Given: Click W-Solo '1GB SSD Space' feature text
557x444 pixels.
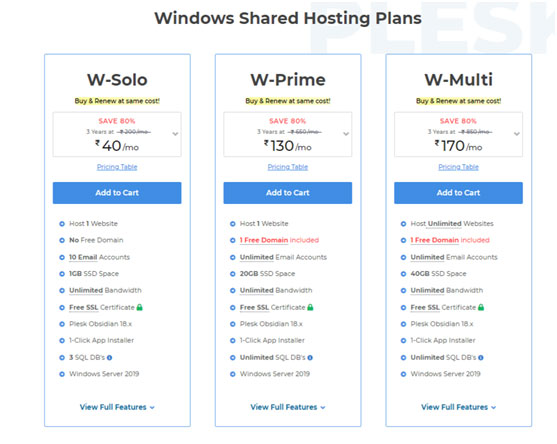Looking at the screenshot, I should click(x=94, y=274).
